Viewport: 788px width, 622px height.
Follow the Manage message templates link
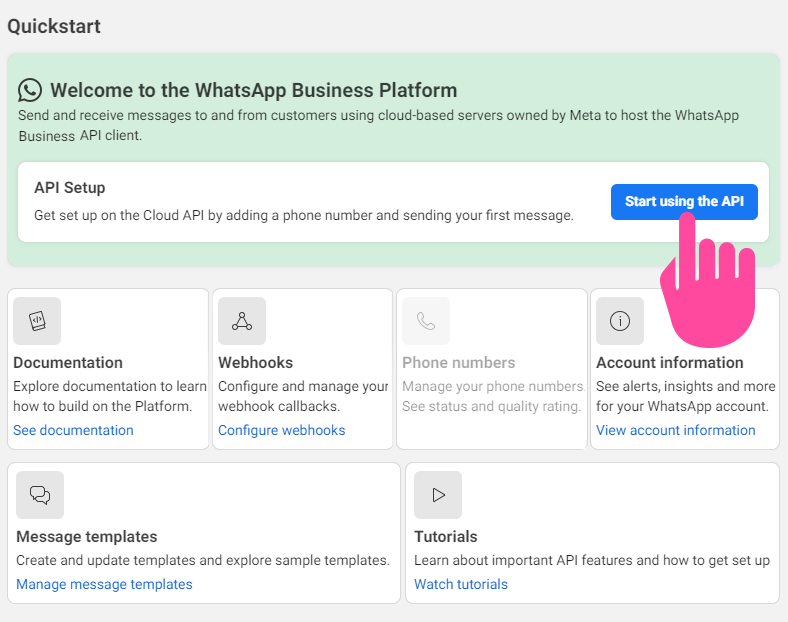pyautogui.click(x=104, y=584)
